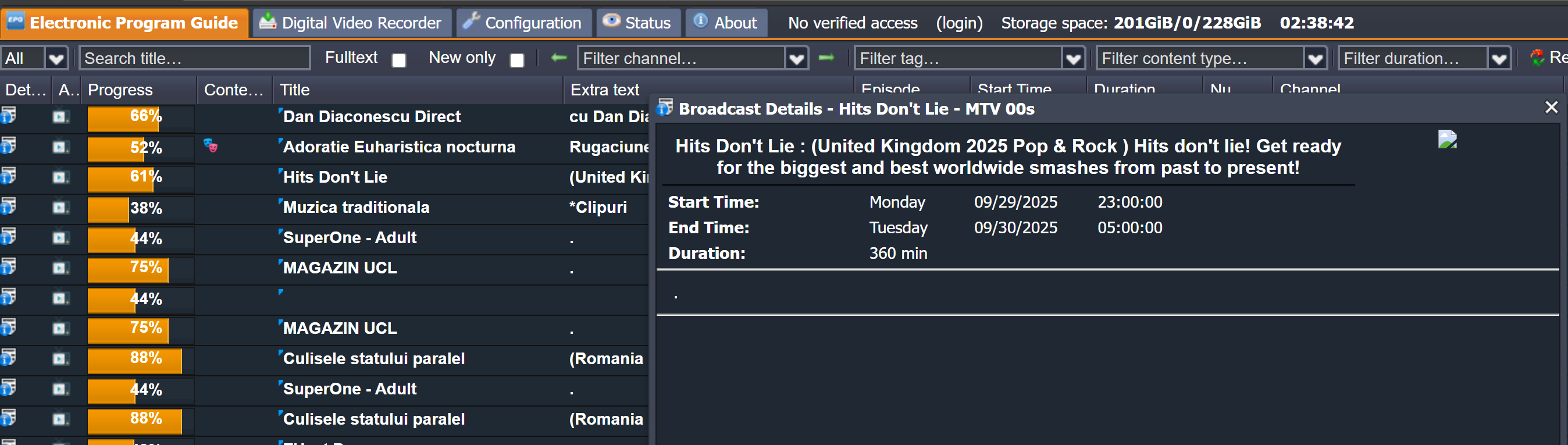Open the Configuration tab
This screenshot has height=445, width=1568.
(523, 23)
